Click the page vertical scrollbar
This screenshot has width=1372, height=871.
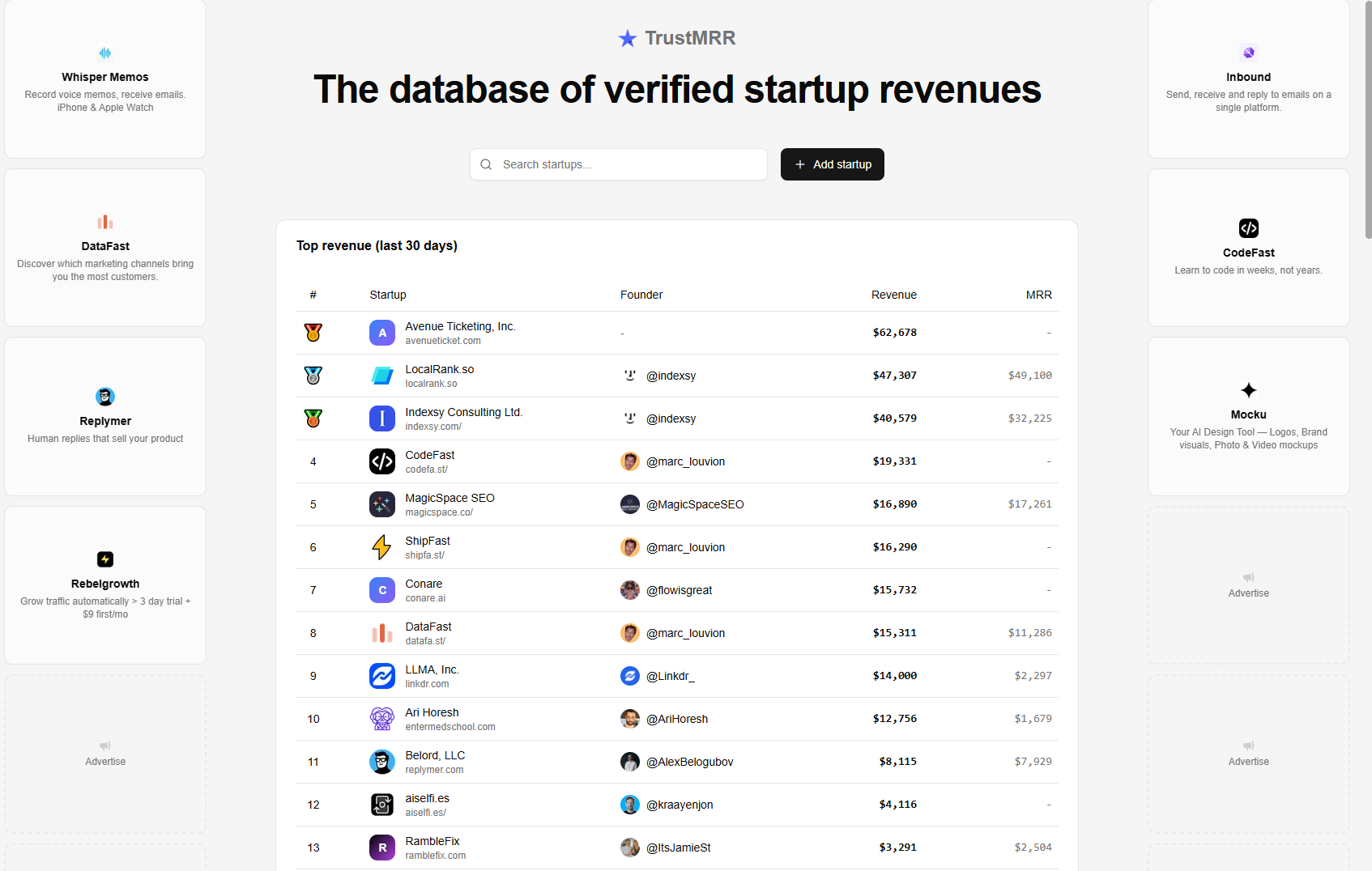click(x=1368, y=121)
